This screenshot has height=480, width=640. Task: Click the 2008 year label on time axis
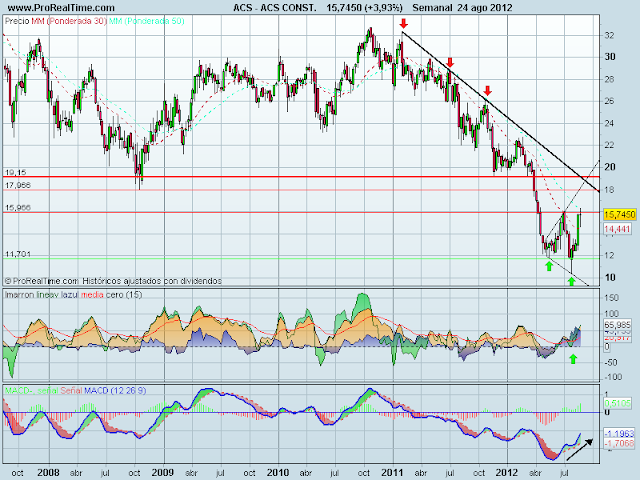click(48, 473)
